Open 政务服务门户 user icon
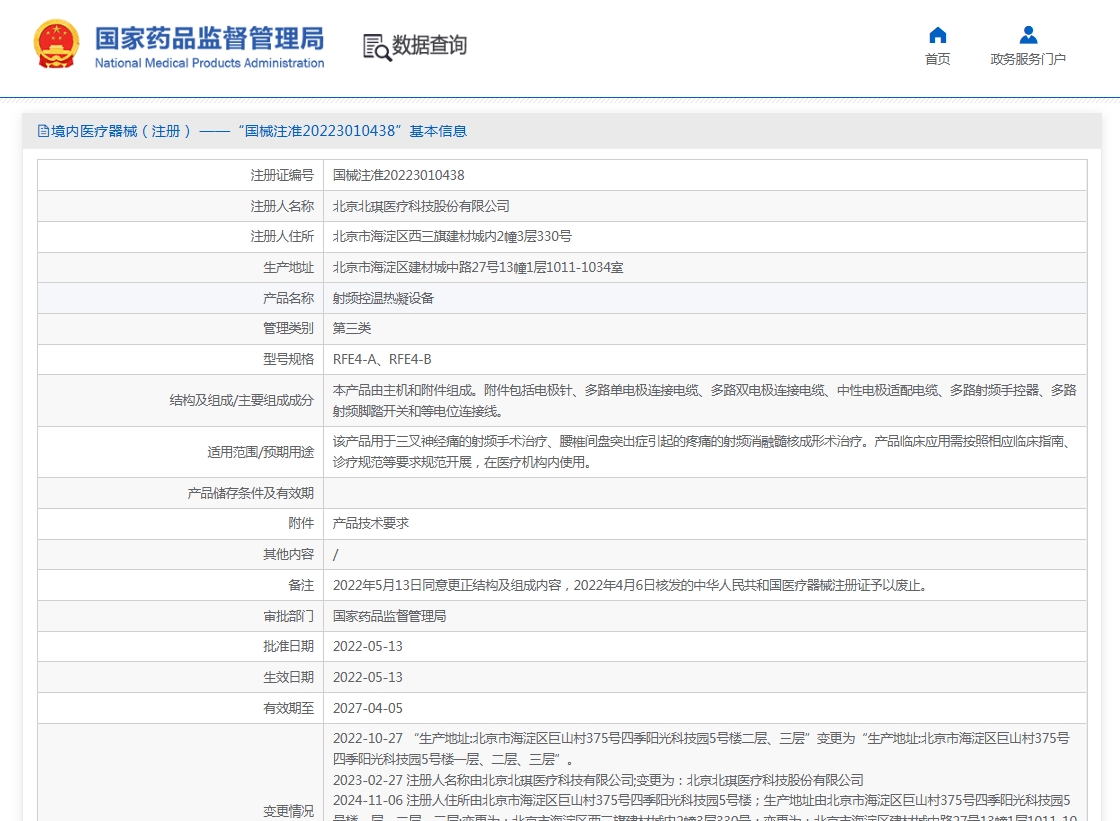 click(x=1028, y=34)
